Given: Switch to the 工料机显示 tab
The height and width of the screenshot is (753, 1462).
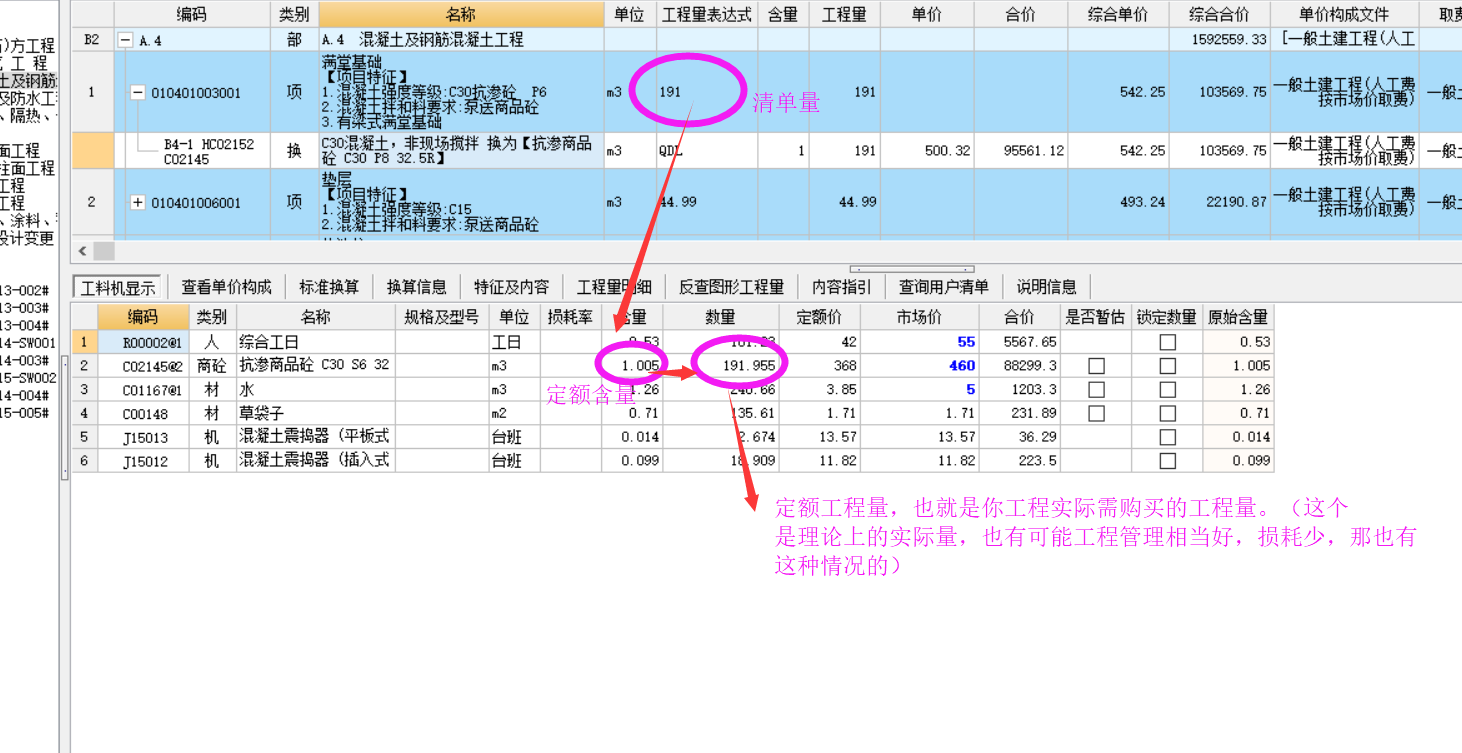Looking at the screenshot, I should (118, 287).
